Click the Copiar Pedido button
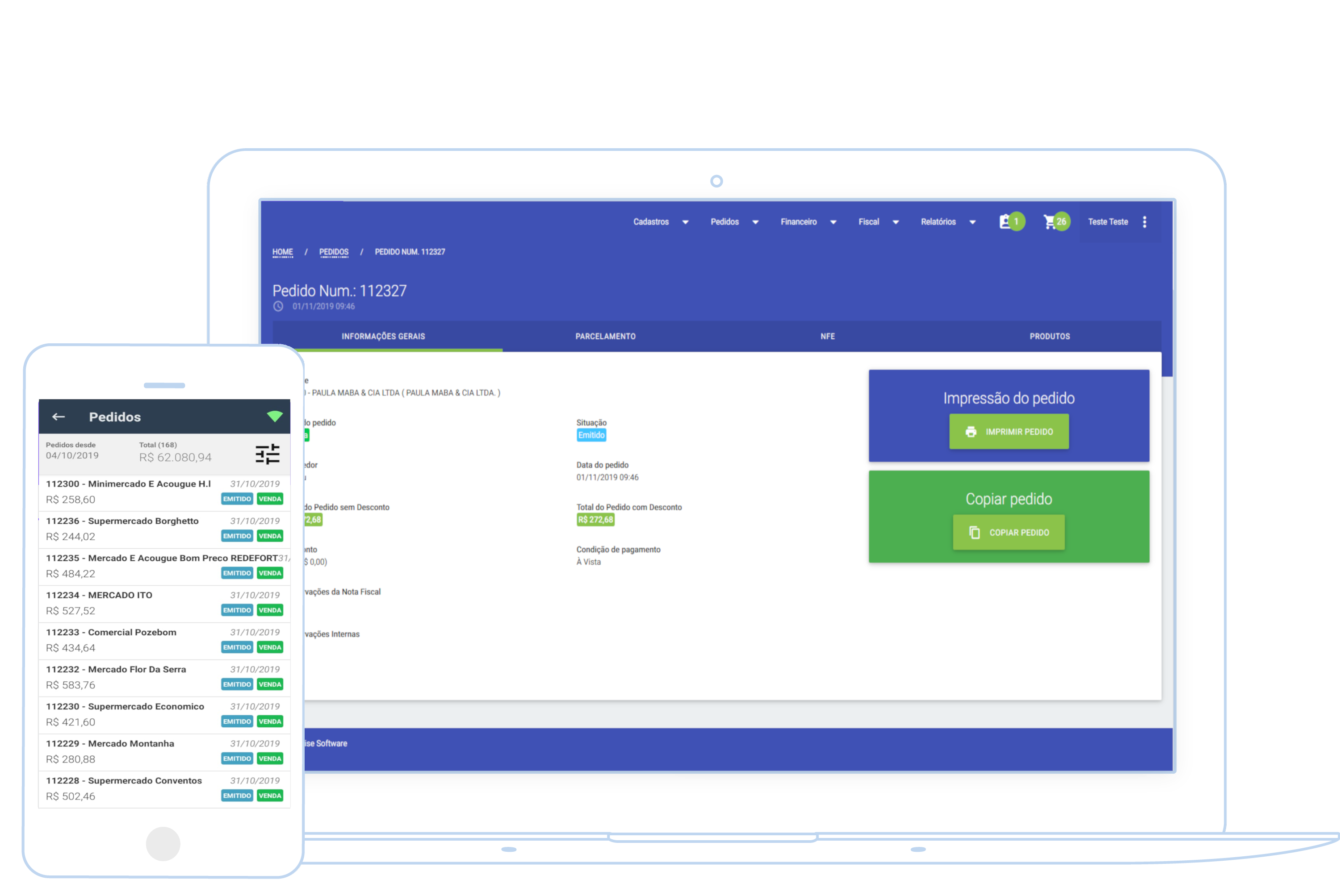Screen dimensions: 1340x896 [x=1009, y=533]
